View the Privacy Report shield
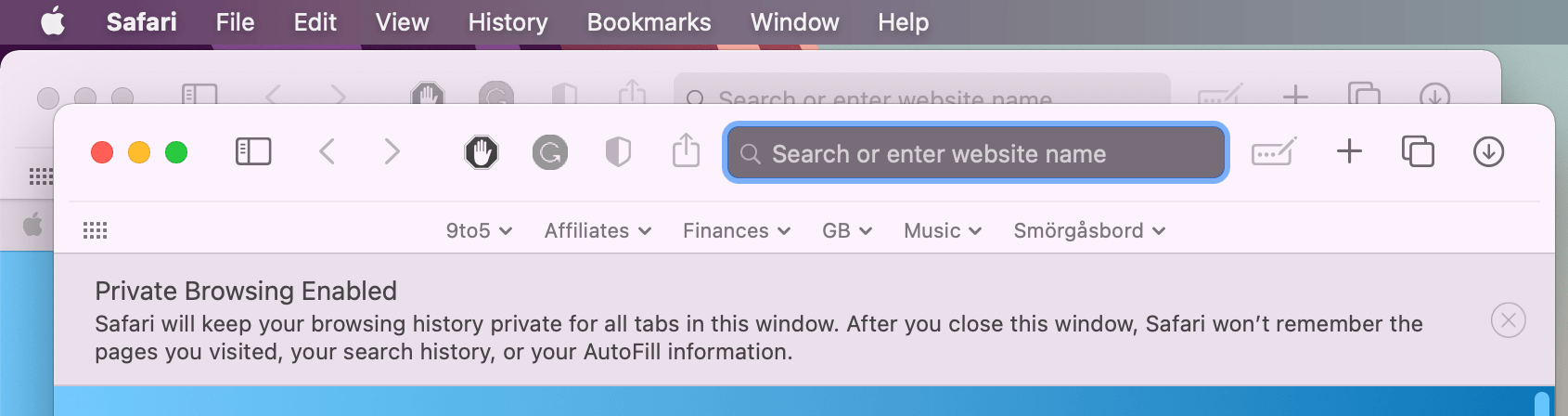 tap(618, 152)
